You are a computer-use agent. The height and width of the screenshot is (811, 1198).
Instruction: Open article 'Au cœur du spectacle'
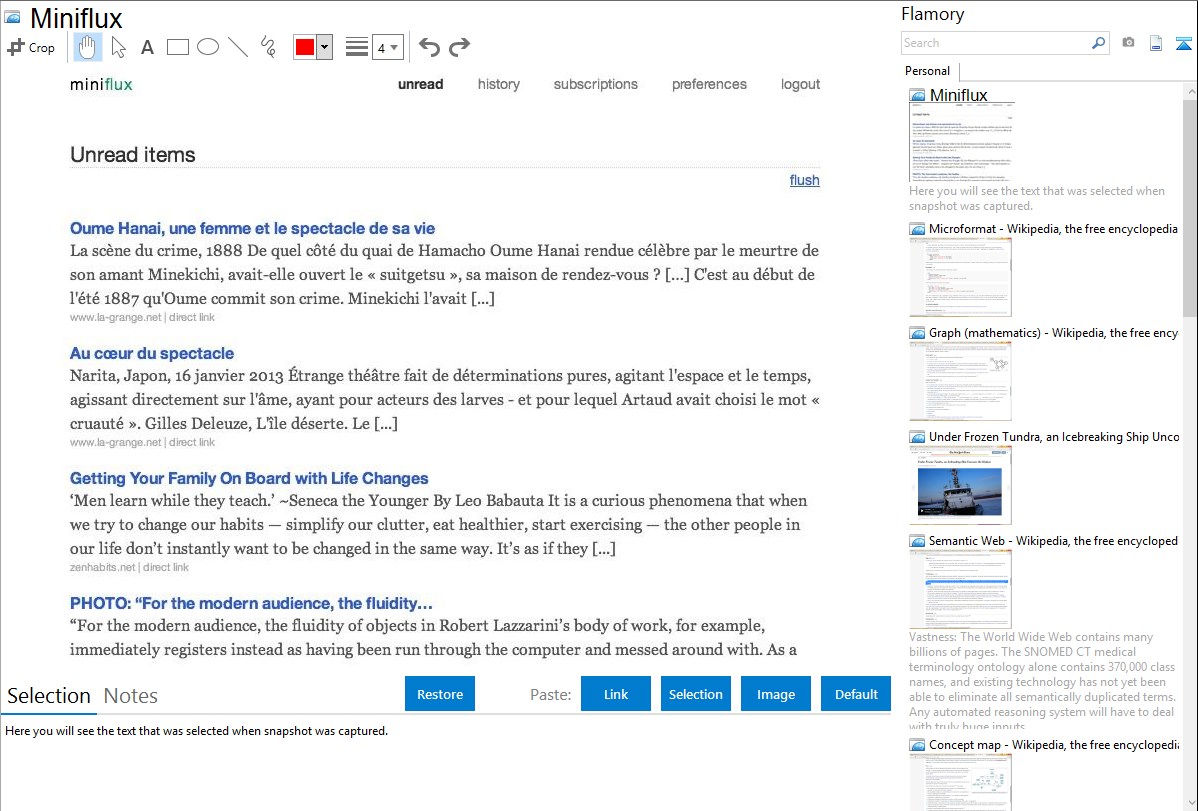151,354
